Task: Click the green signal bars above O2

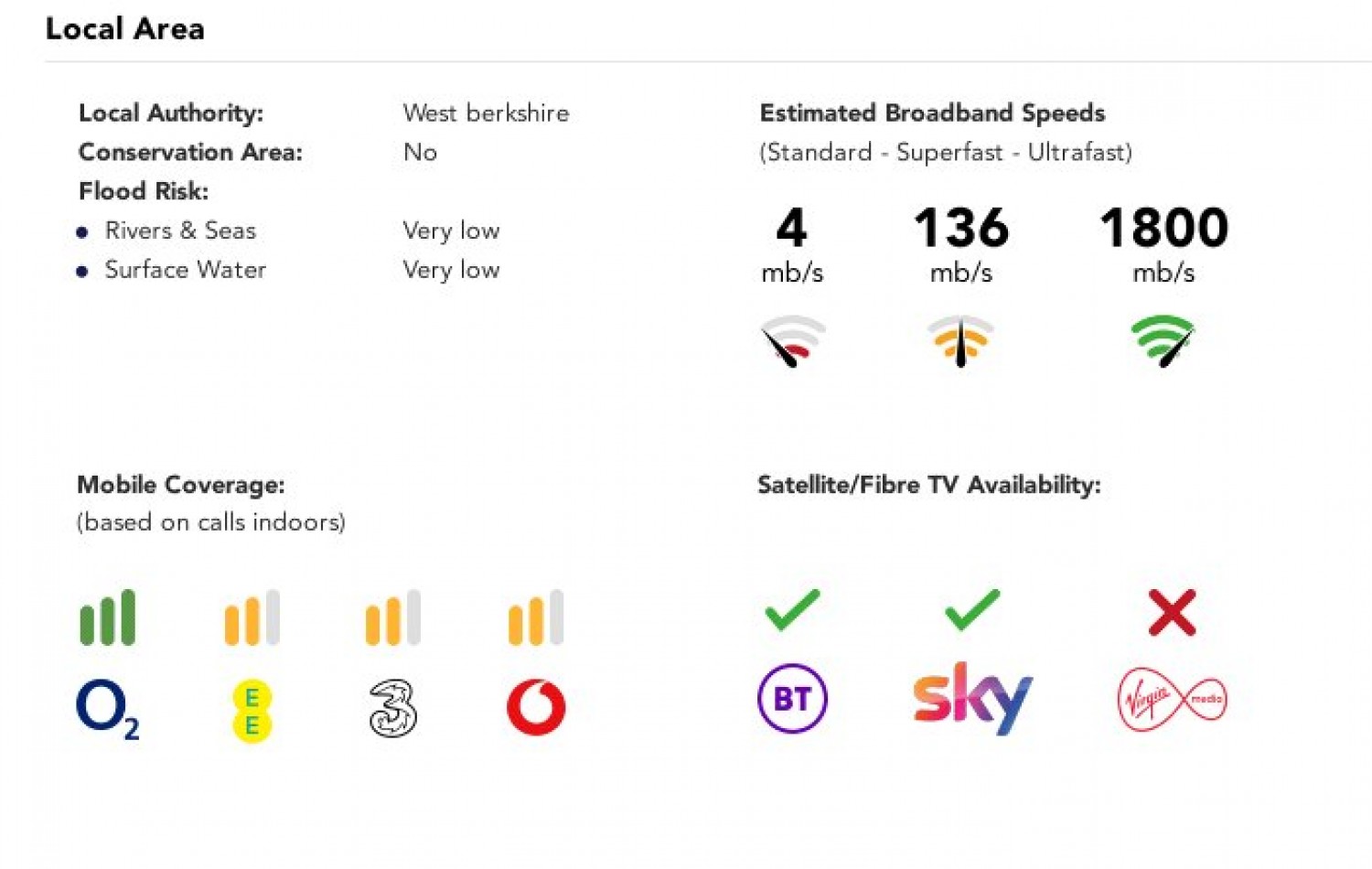Action: coord(108,617)
